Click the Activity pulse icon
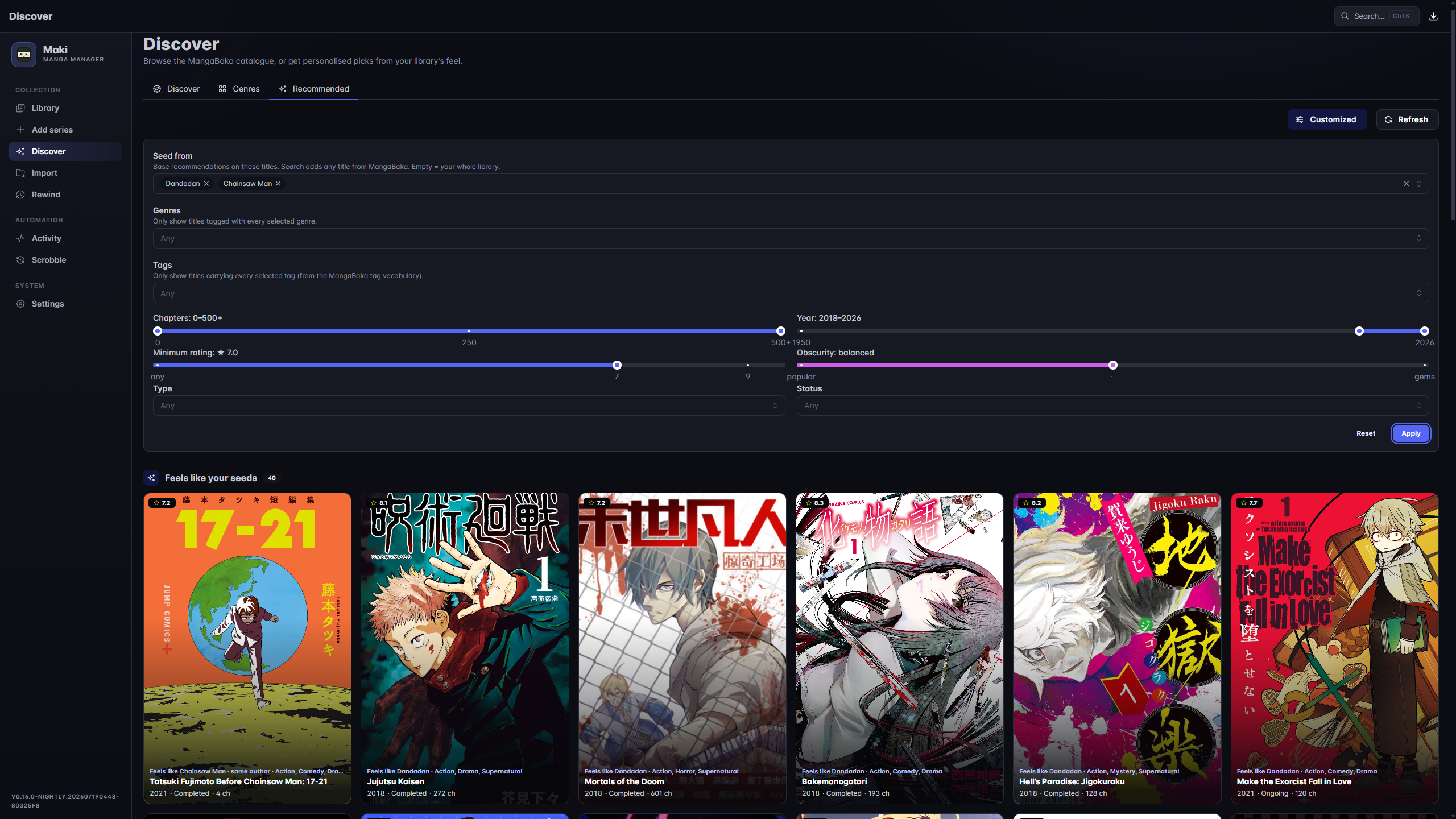Viewport: 1456px width, 819px height. pyautogui.click(x=20, y=238)
